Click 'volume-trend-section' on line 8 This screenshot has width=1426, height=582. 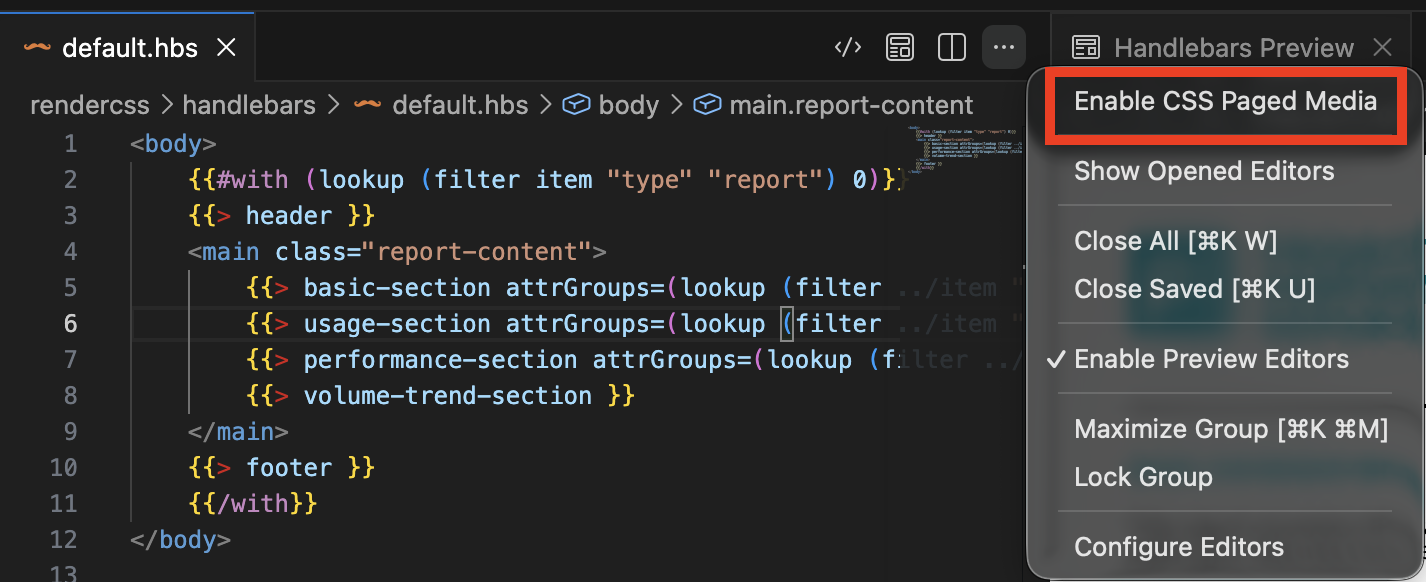pos(448,396)
